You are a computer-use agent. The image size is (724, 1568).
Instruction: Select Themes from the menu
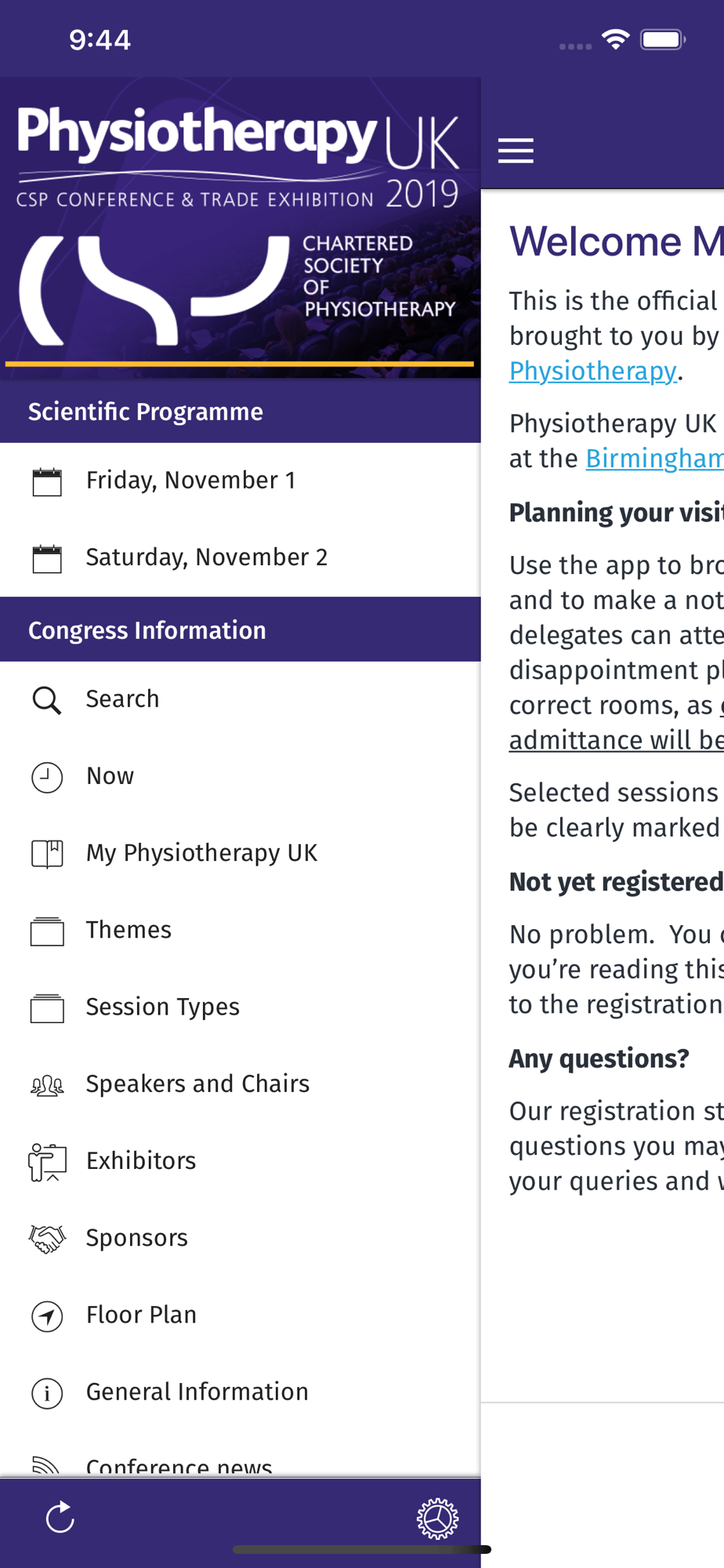(241, 930)
